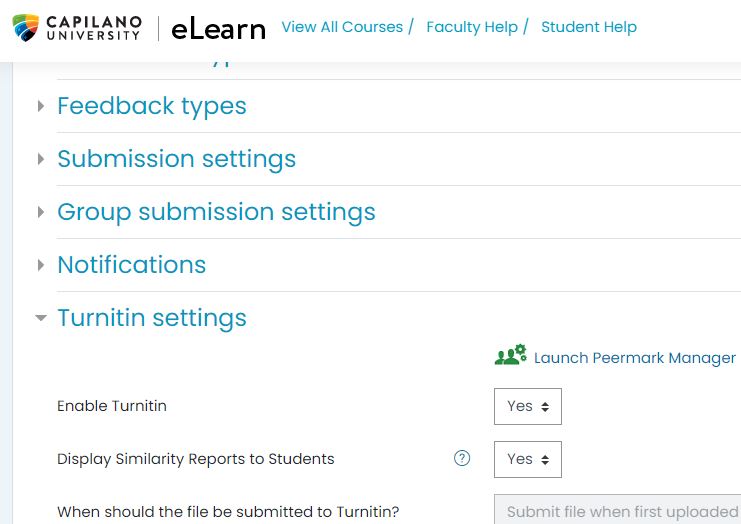
Task: Open Student Help in top navigation
Action: (588, 27)
